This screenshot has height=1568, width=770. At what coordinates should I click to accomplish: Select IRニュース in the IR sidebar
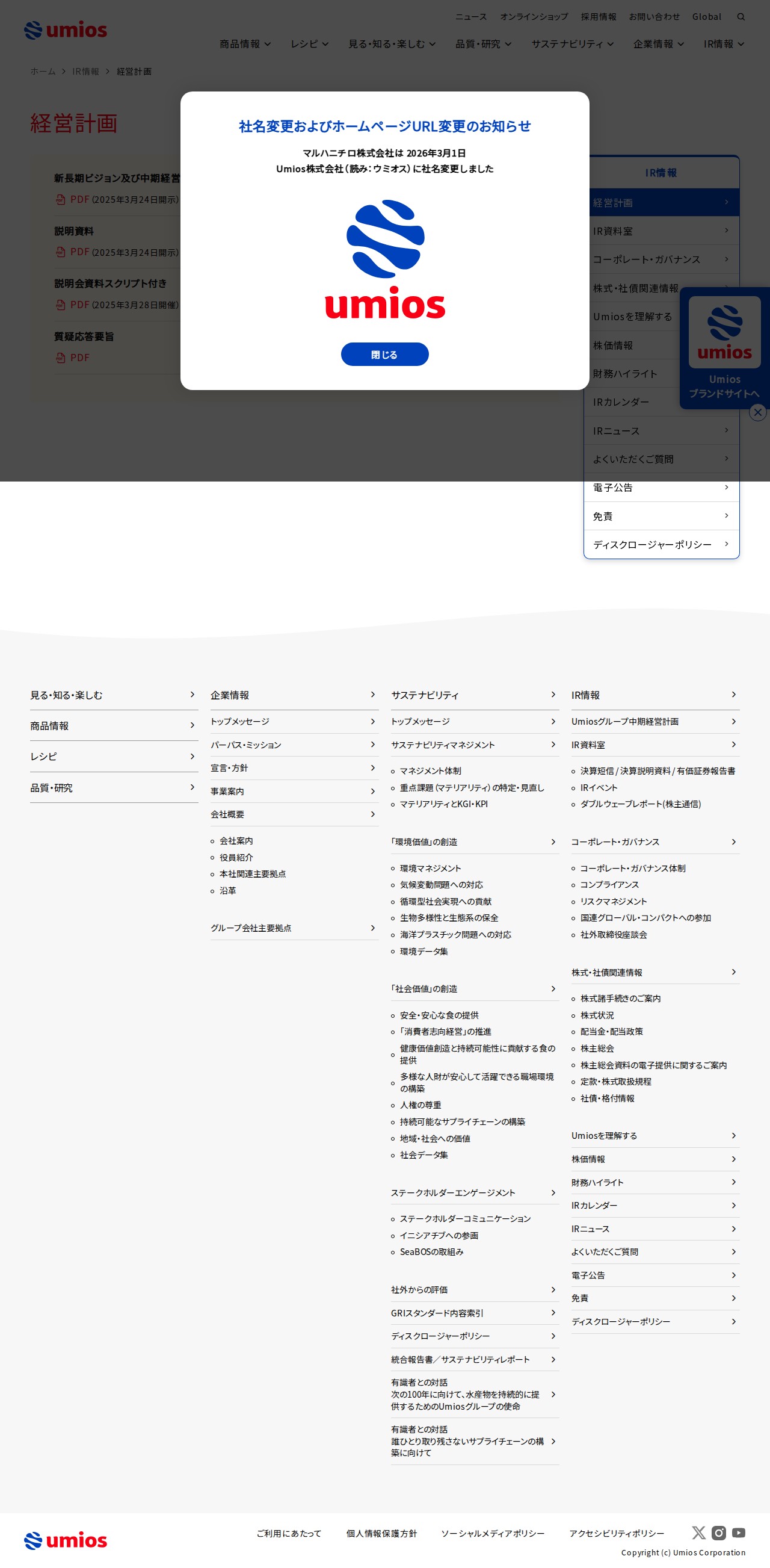[x=661, y=431]
